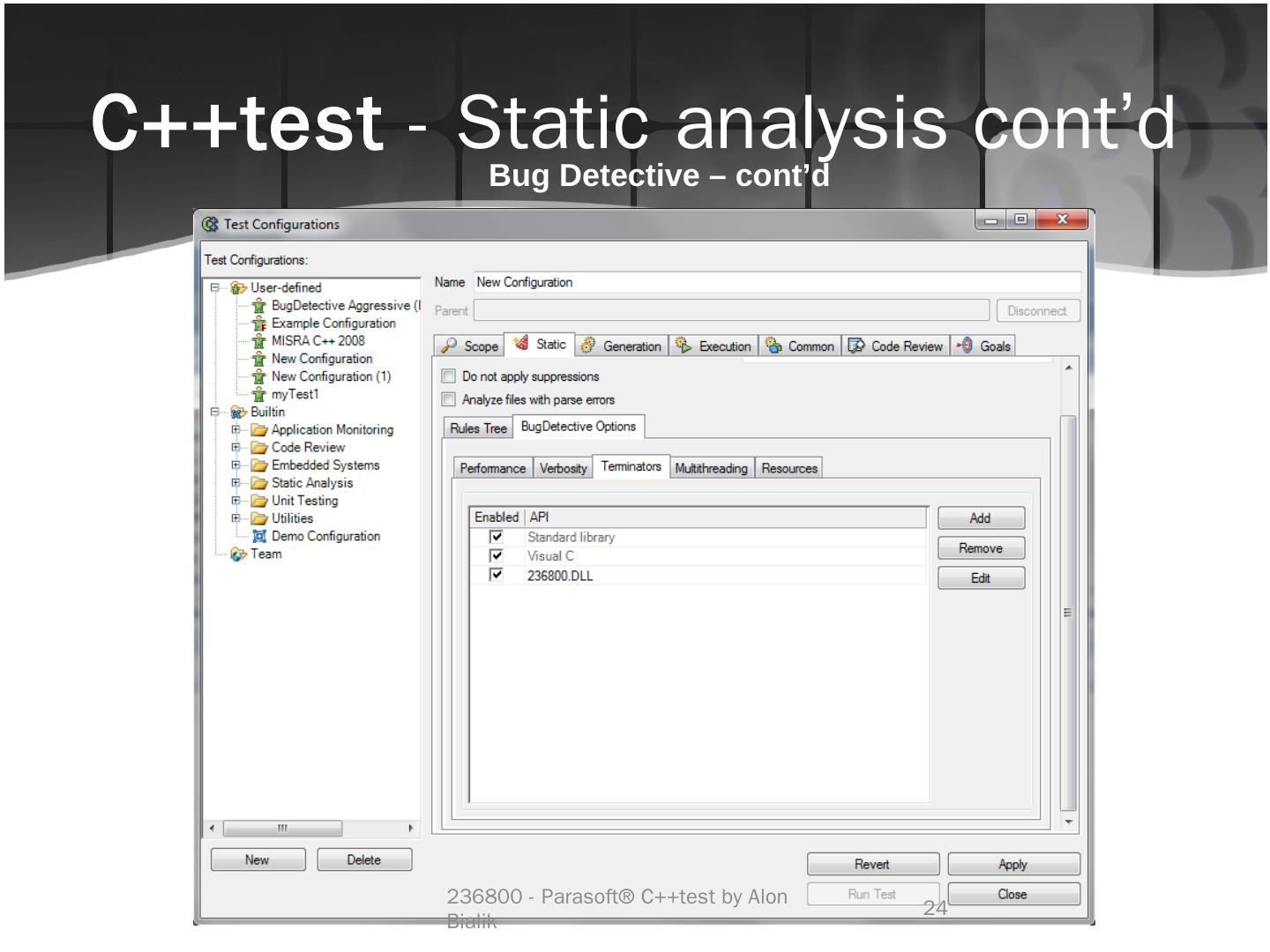Click the Execution tab icon
This screenshot has height=952, width=1270.
[684, 346]
